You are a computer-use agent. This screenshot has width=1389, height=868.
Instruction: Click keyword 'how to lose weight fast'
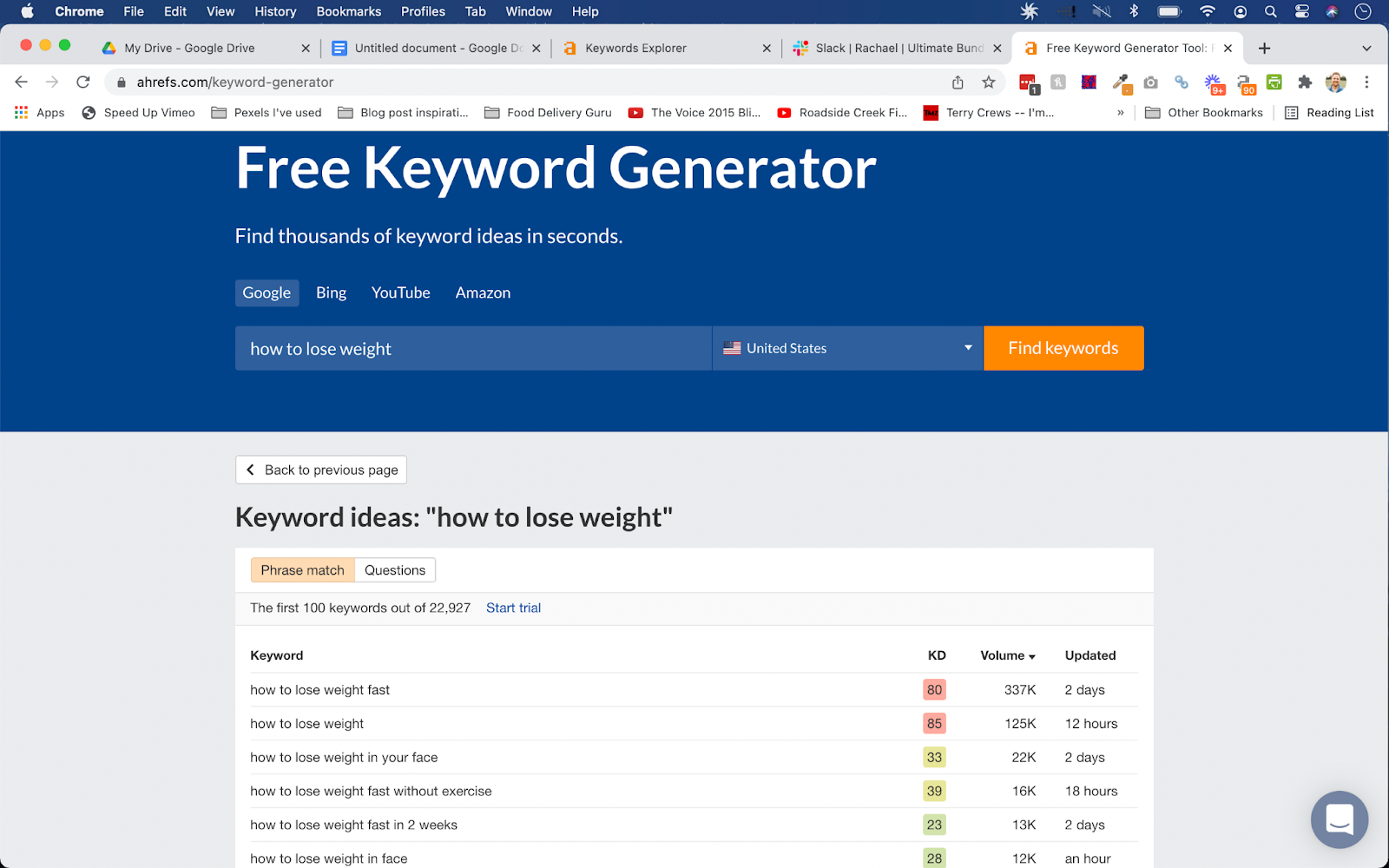click(319, 690)
